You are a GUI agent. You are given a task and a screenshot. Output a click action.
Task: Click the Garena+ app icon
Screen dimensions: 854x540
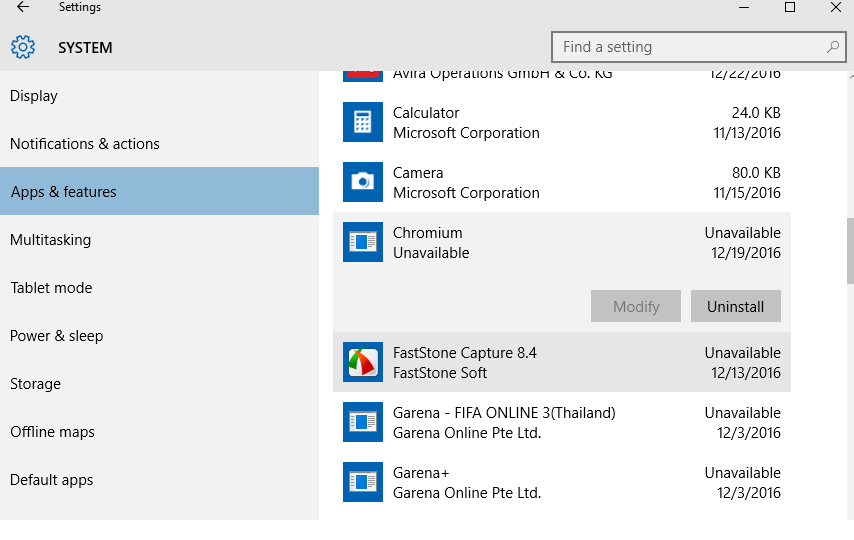362,482
